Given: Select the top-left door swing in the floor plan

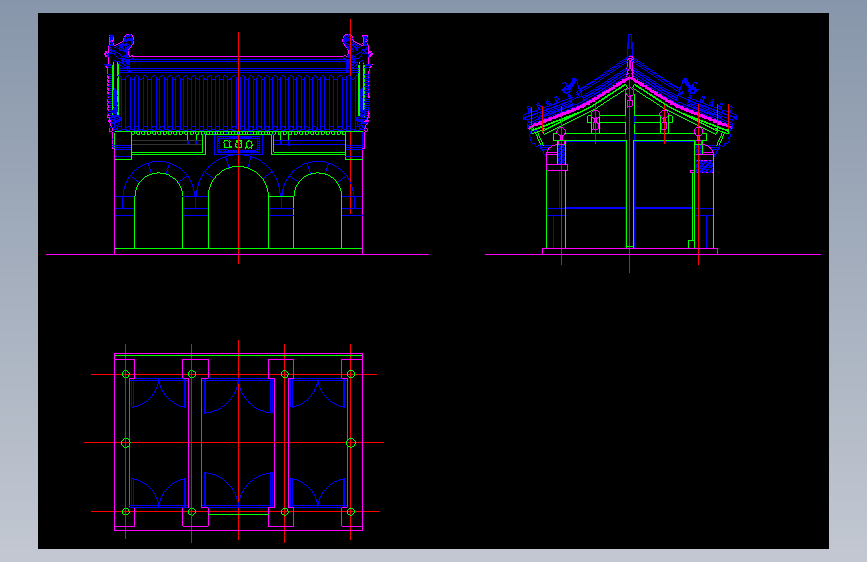Looking at the screenshot, I should tap(159, 393).
